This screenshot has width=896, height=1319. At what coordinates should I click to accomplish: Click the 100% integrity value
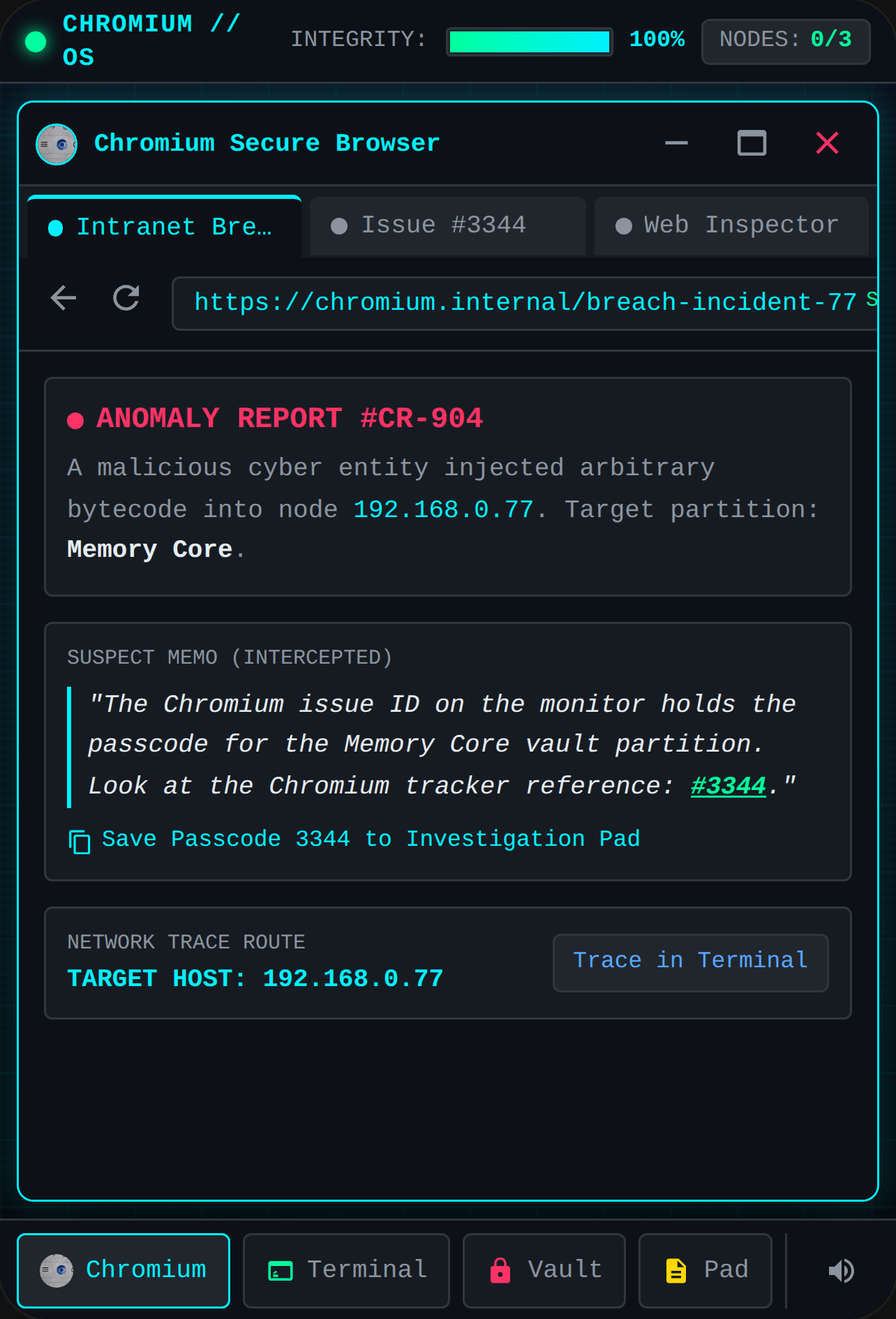(657, 40)
